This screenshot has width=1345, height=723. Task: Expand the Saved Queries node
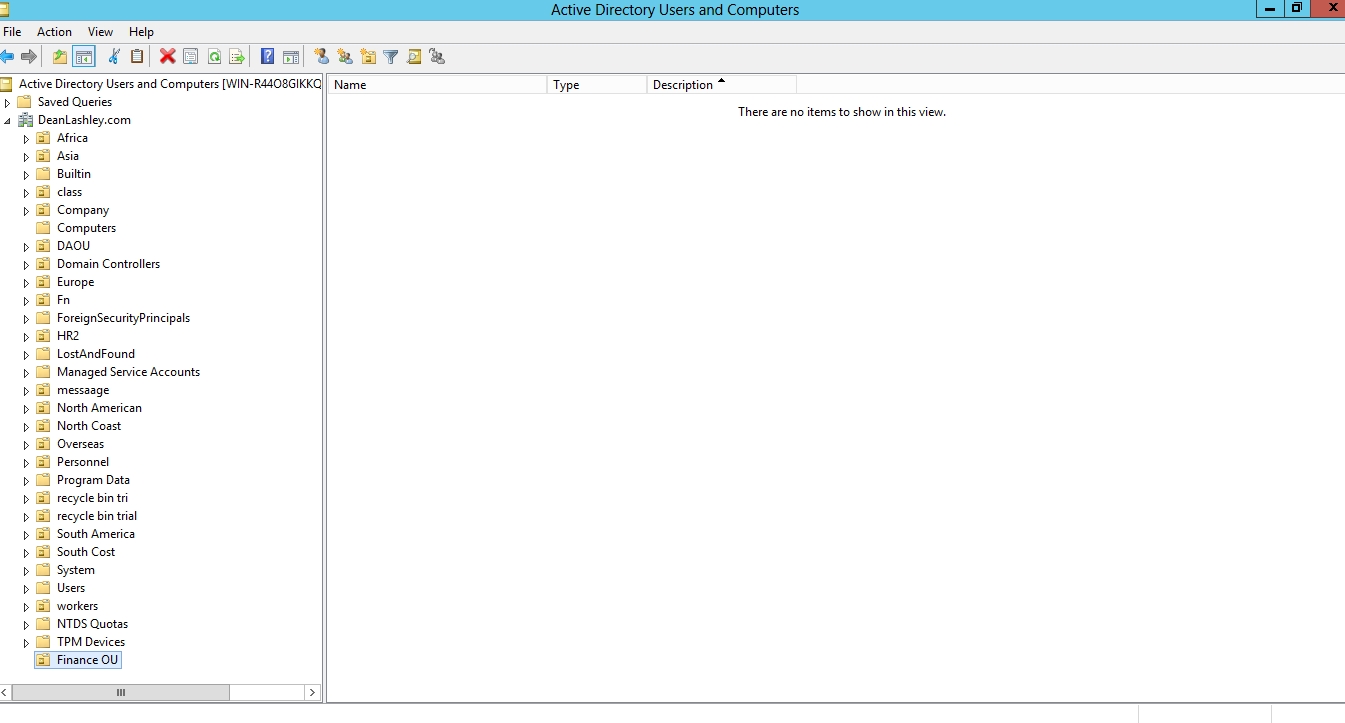point(8,103)
